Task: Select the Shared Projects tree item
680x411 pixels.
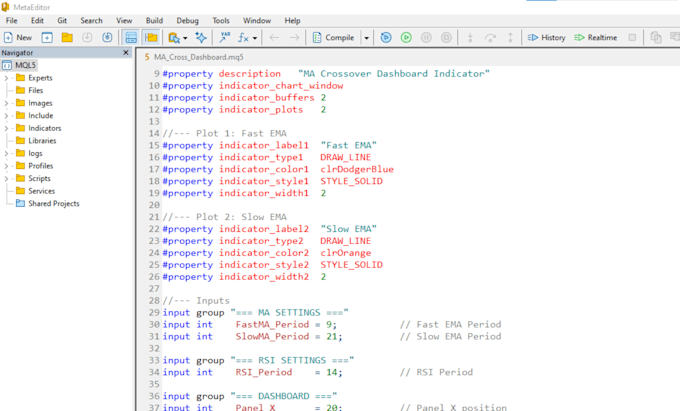Action: pyautogui.click(x=48, y=203)
